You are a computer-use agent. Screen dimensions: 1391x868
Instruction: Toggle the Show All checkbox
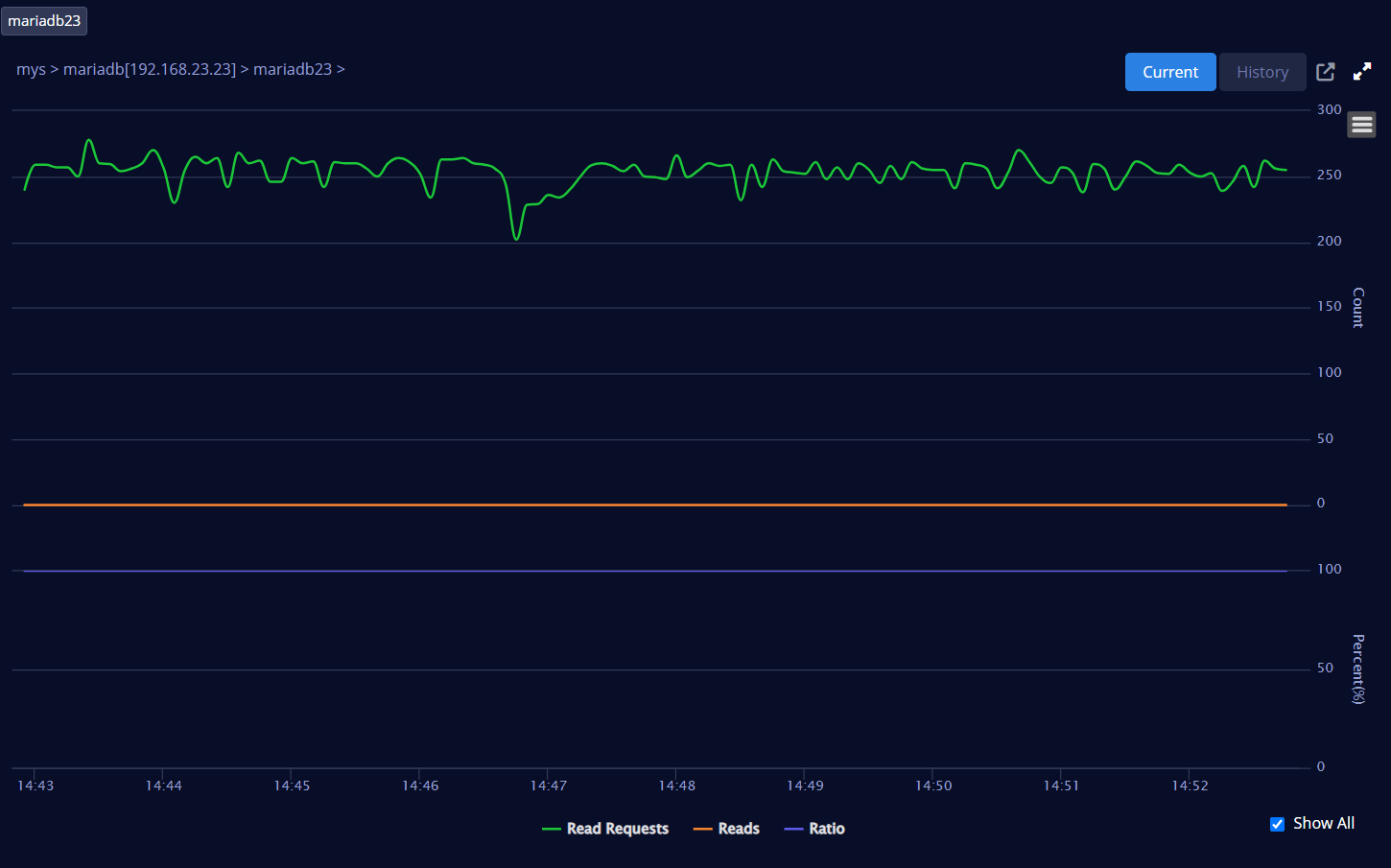click(1277, 824)
